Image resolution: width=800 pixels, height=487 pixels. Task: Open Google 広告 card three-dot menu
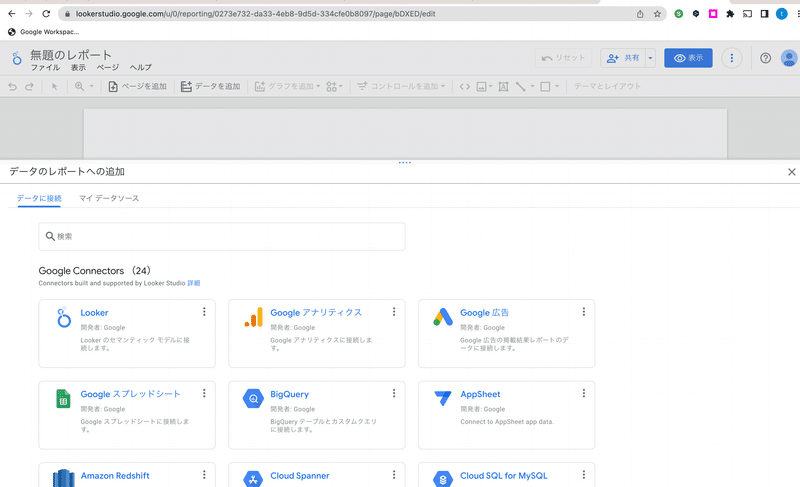[x=584, y=312]
